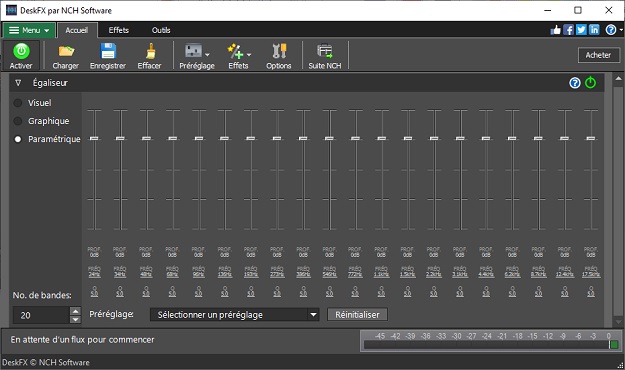This screenshot has width=625, height=370.
Task: Click the 136Hz frequency value link
Action: 225,275
